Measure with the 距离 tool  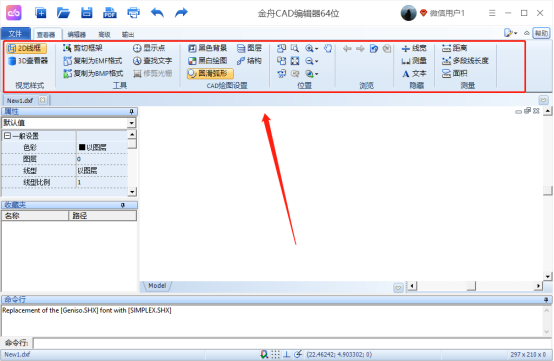(x=455, y=48)
